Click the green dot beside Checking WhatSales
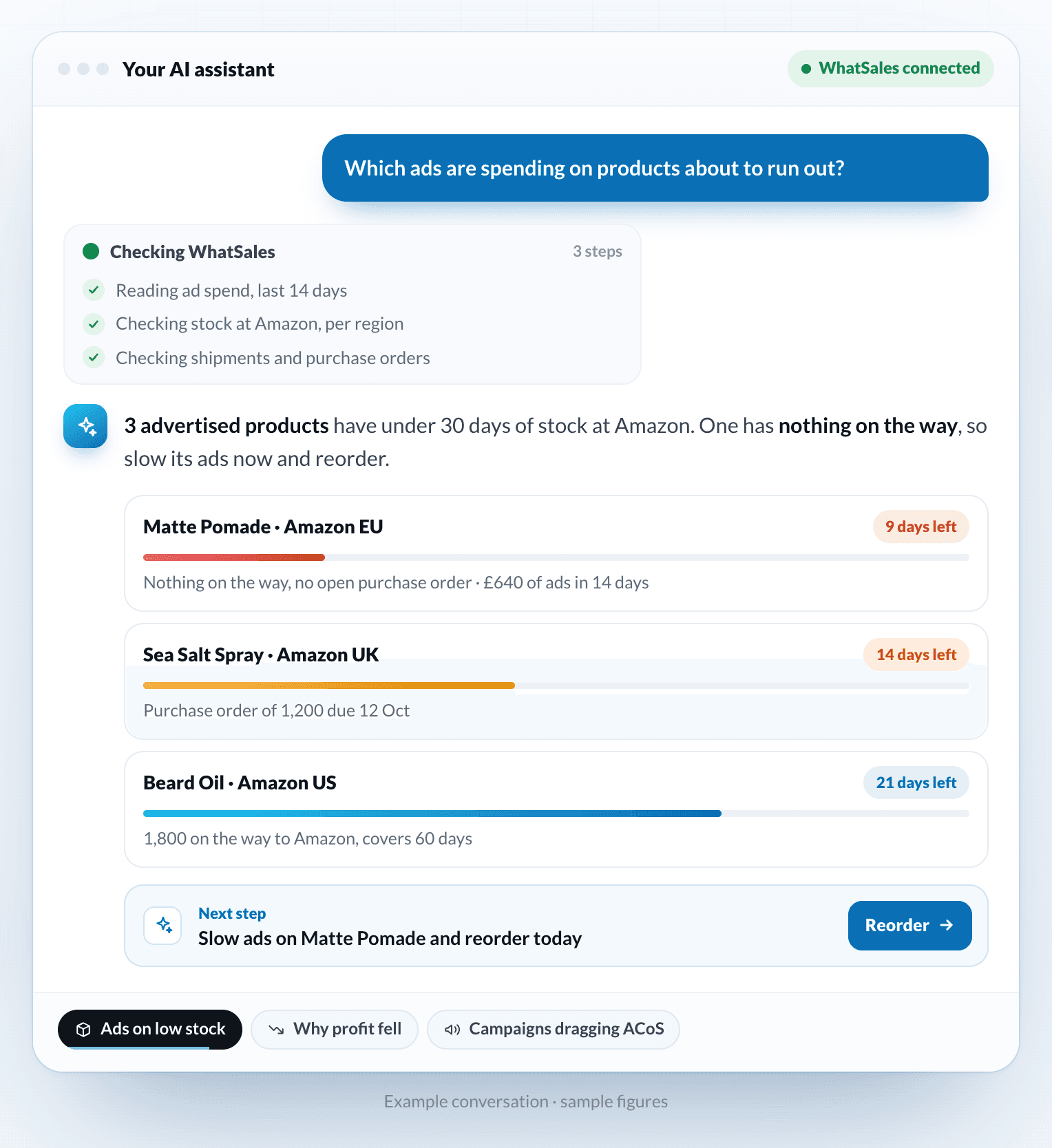The height and width of the screenshot is (1148, 1052). click(x=91, y=251)
